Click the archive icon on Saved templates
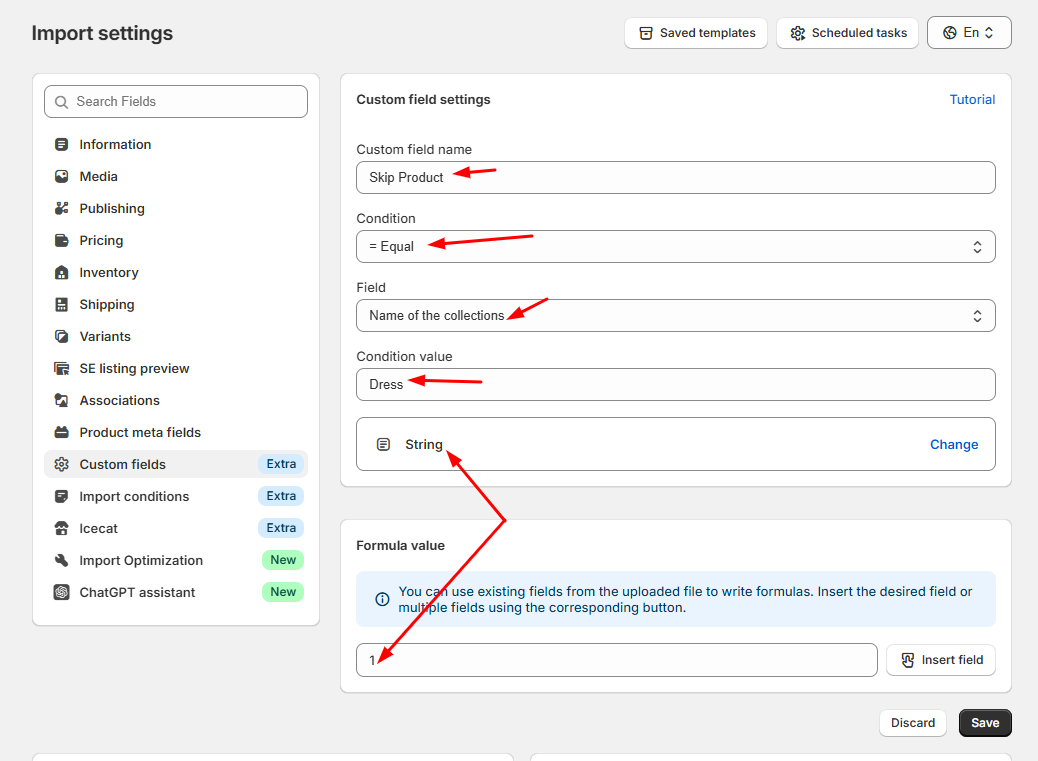The width and height of the screenshot is (1038, 761). tap(646, 33)
